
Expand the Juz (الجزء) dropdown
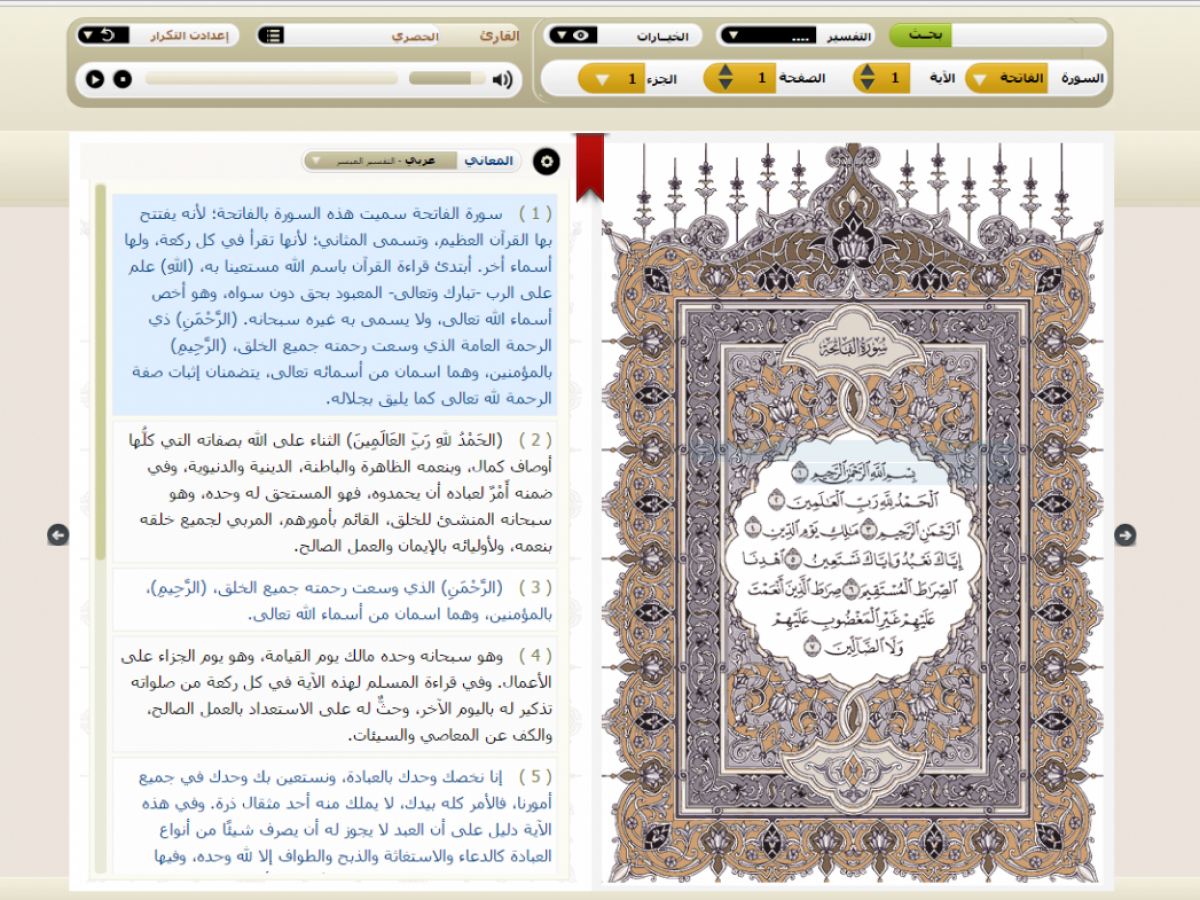[x=602, y=78]
